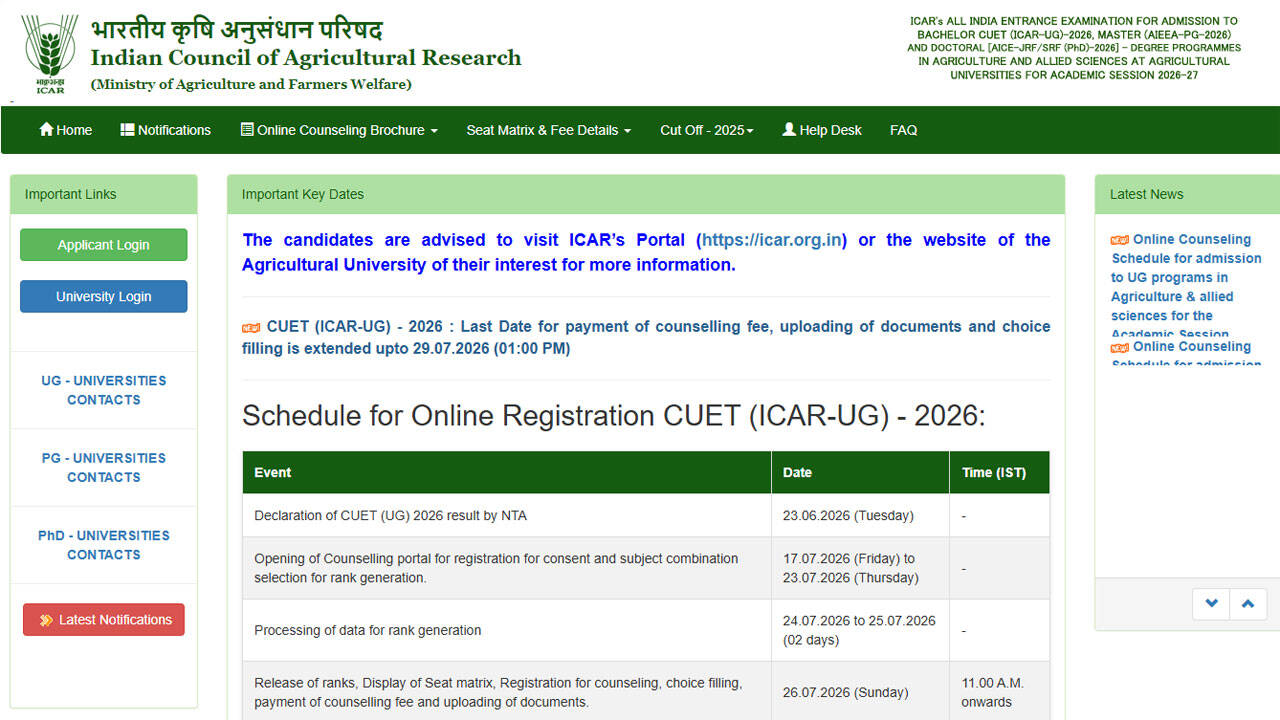
Task: Click the Applicant Login button
Action: 104,245
